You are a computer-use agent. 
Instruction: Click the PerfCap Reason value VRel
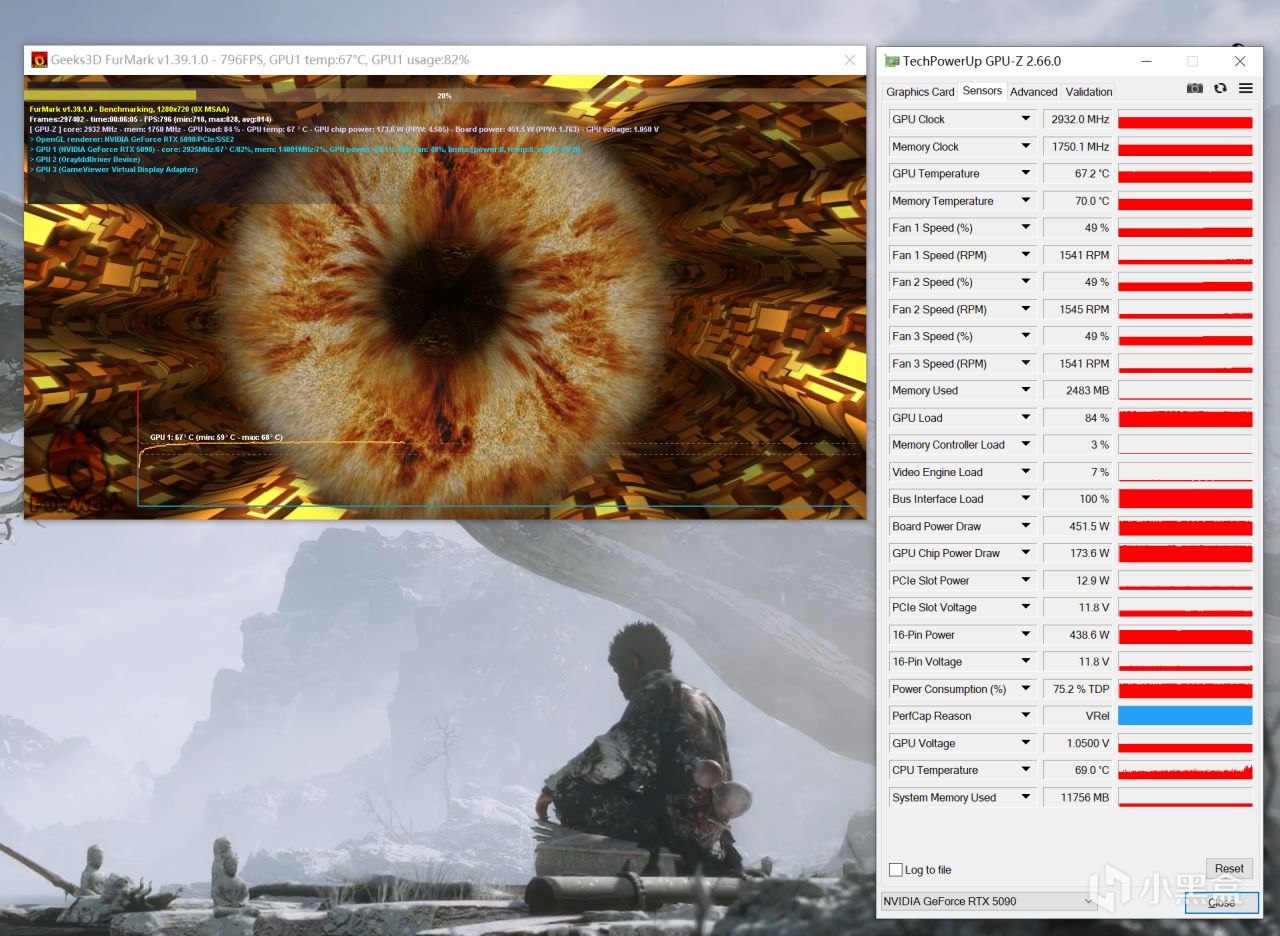(1078, 716)
